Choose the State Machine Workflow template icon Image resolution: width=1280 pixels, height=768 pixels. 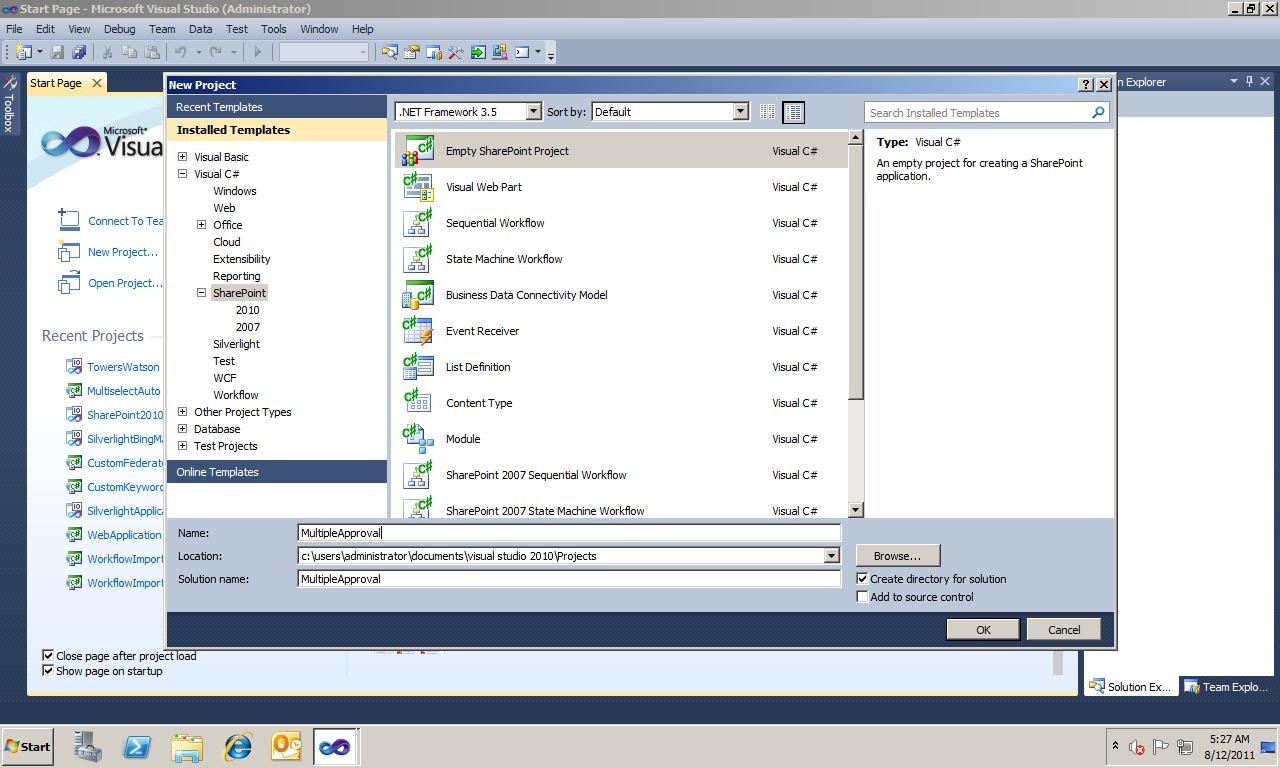pyautogui.click(x=417, y=259)
